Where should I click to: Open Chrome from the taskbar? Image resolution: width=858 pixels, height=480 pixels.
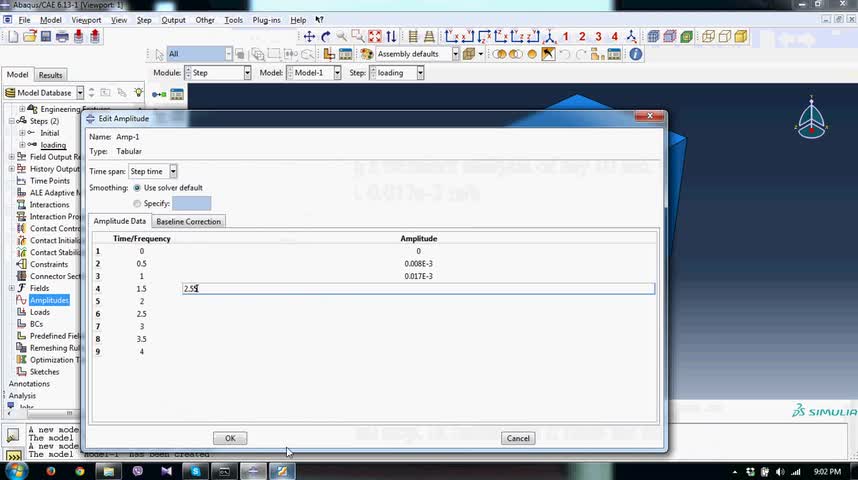[80, 471]
